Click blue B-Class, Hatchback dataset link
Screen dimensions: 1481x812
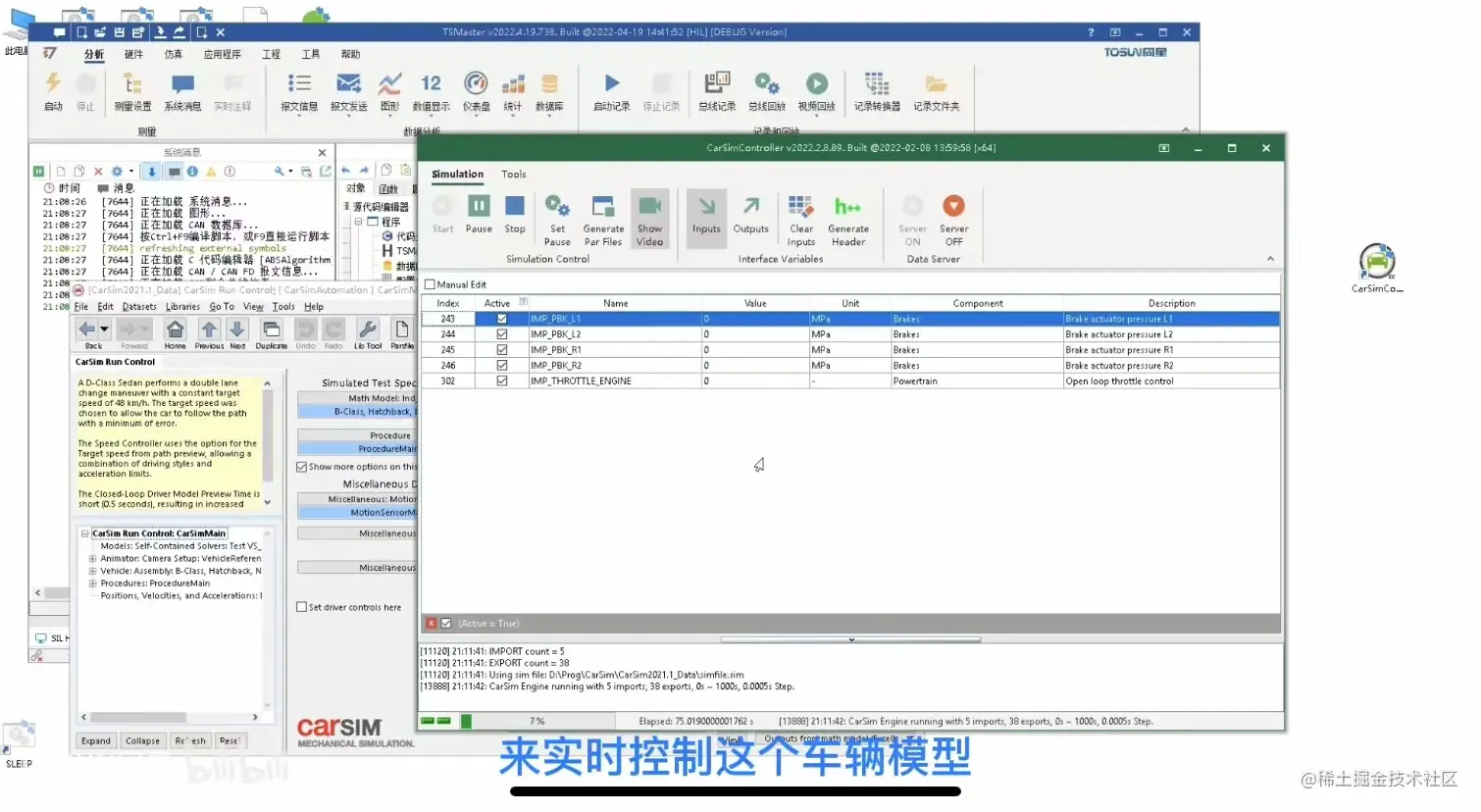pos(357,412)
